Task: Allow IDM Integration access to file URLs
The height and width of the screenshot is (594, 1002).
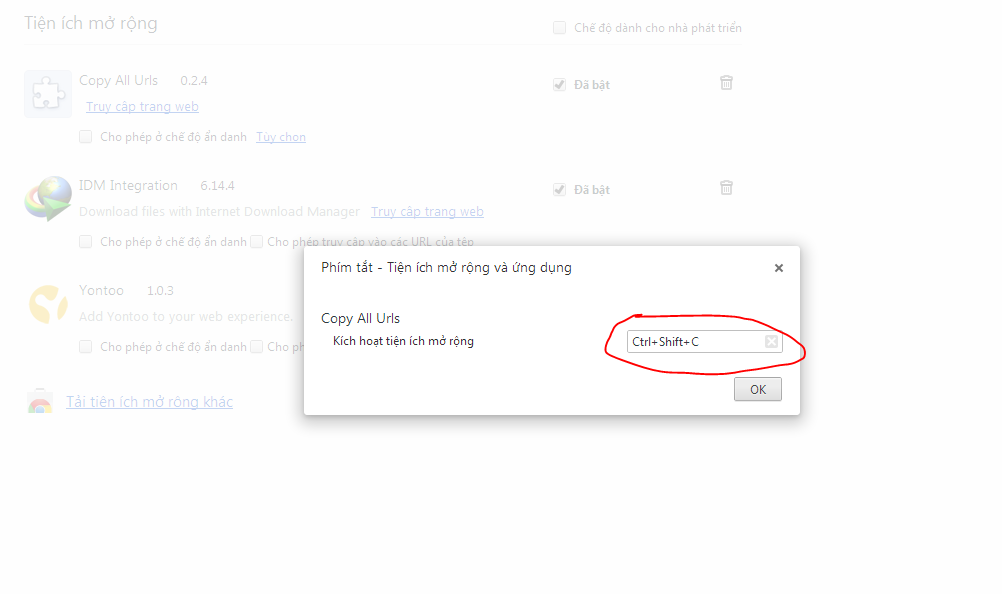Action: [x=256, y=241]
